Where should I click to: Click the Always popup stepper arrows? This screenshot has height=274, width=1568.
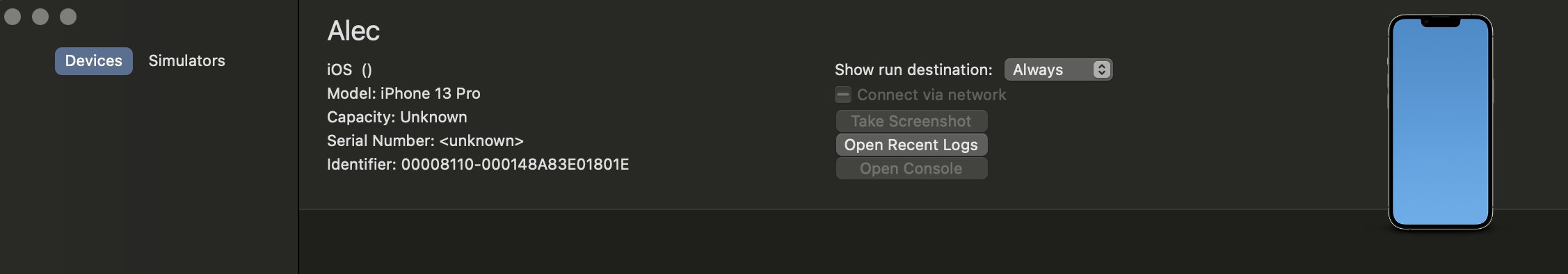click(x=1101, y=70)
